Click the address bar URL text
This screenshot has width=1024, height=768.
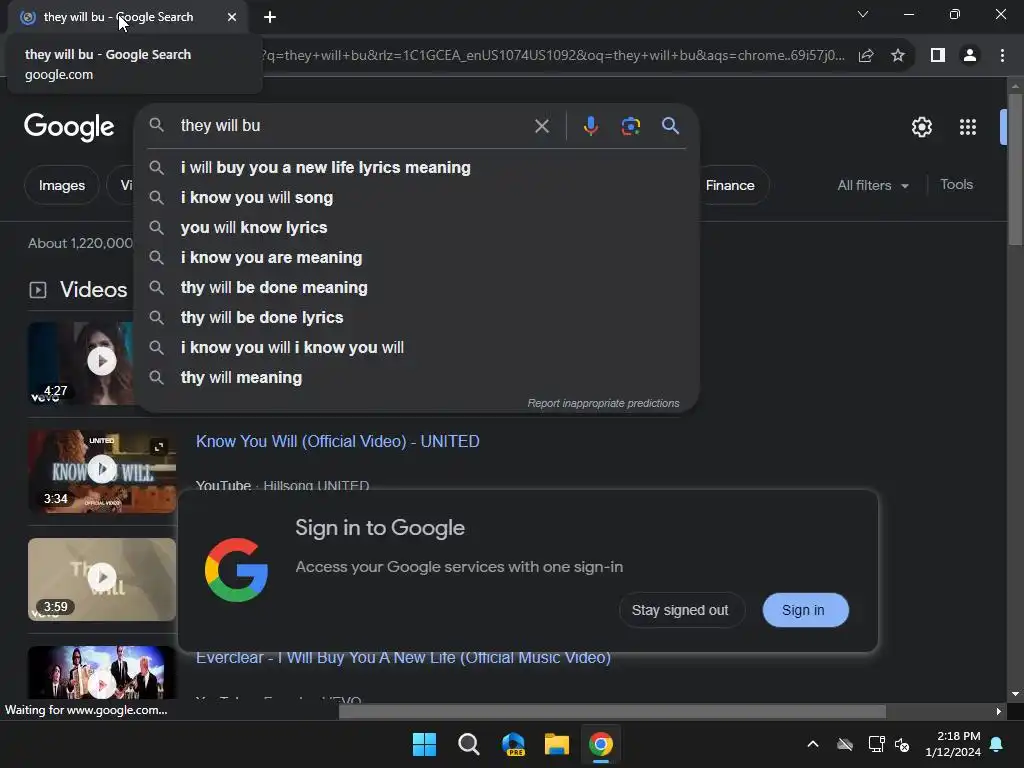(552, 56)
